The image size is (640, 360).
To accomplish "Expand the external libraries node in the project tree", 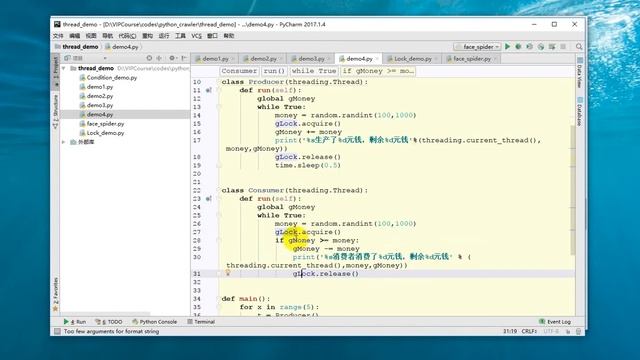I will 64,142.
